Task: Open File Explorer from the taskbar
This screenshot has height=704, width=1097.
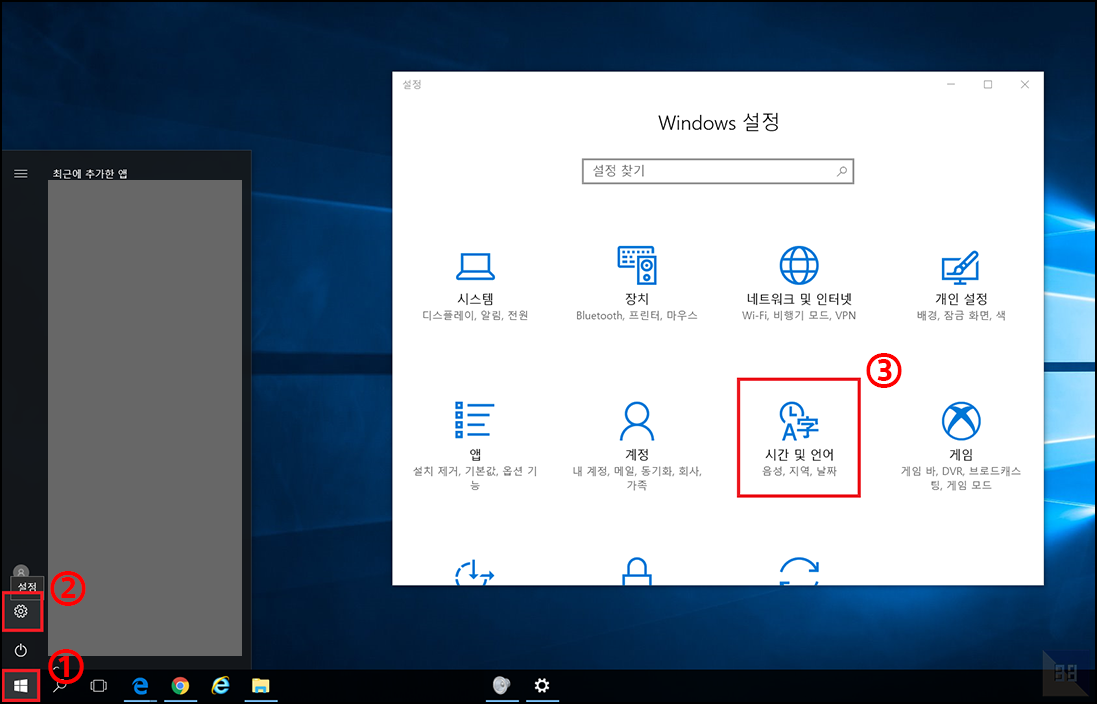Action: click(261, 686)
